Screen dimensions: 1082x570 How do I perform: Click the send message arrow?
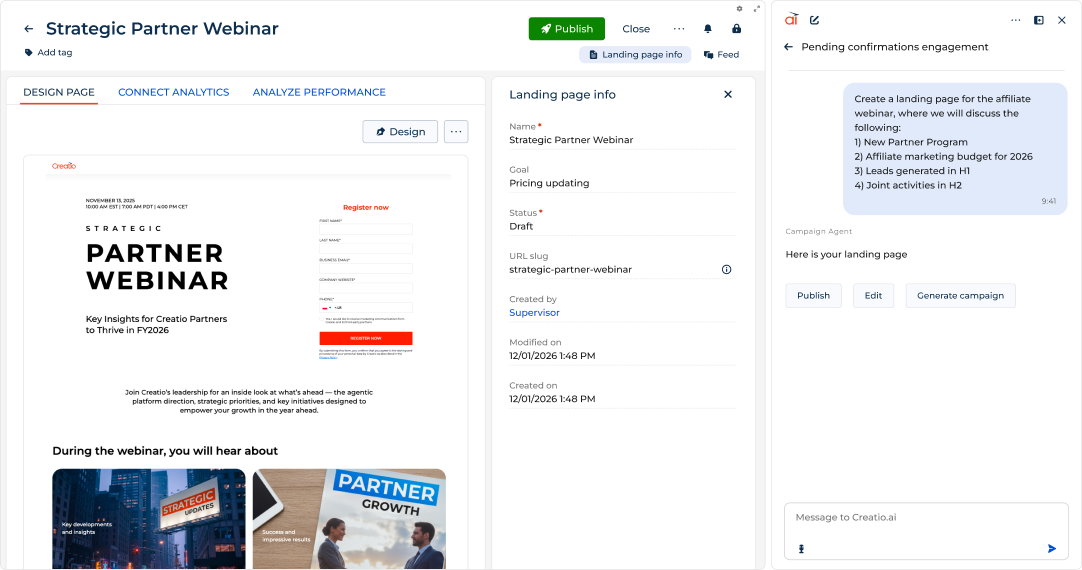1052,549
